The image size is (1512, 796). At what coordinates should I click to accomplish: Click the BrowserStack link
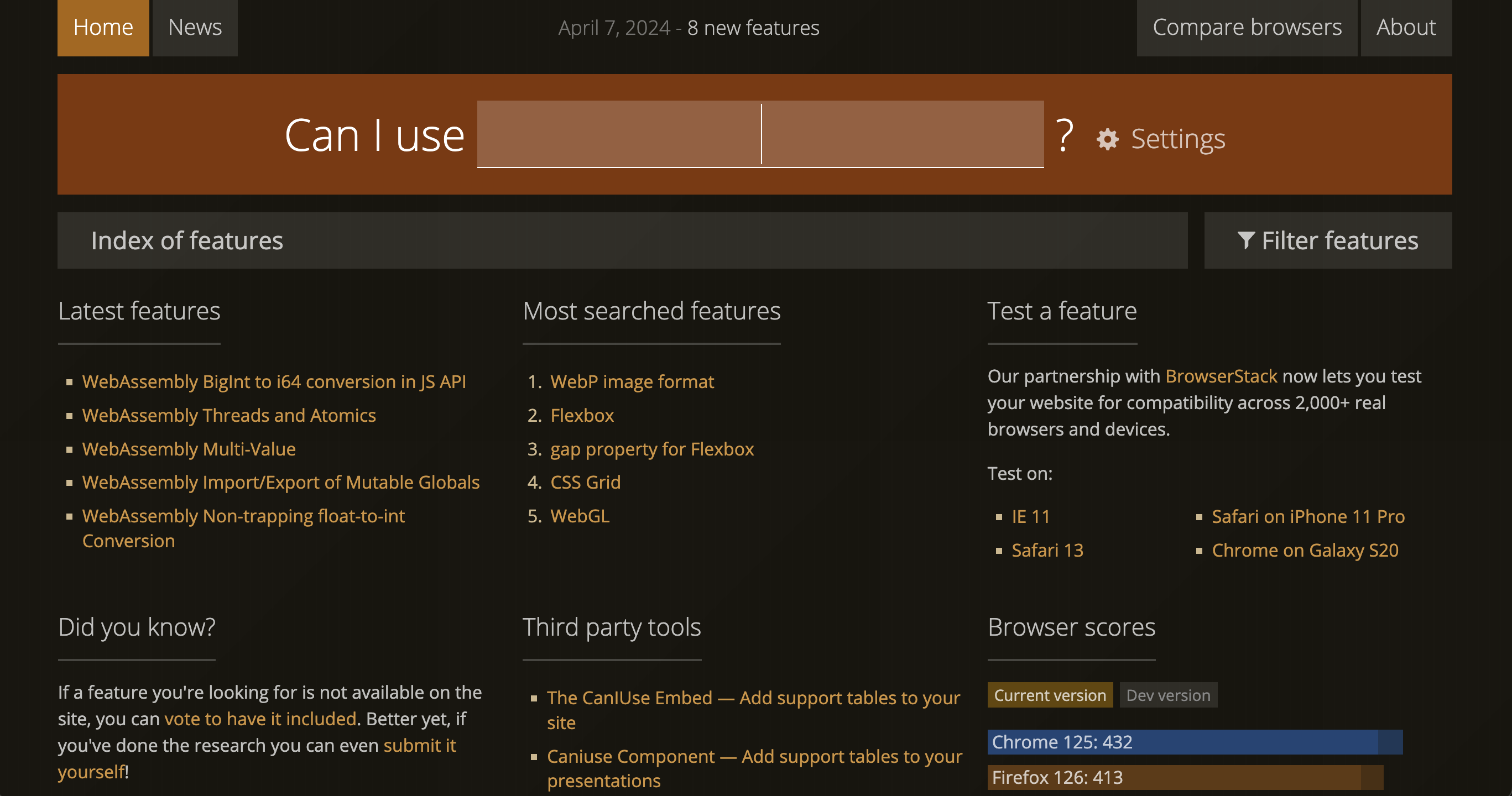[x=1221, y=376]
